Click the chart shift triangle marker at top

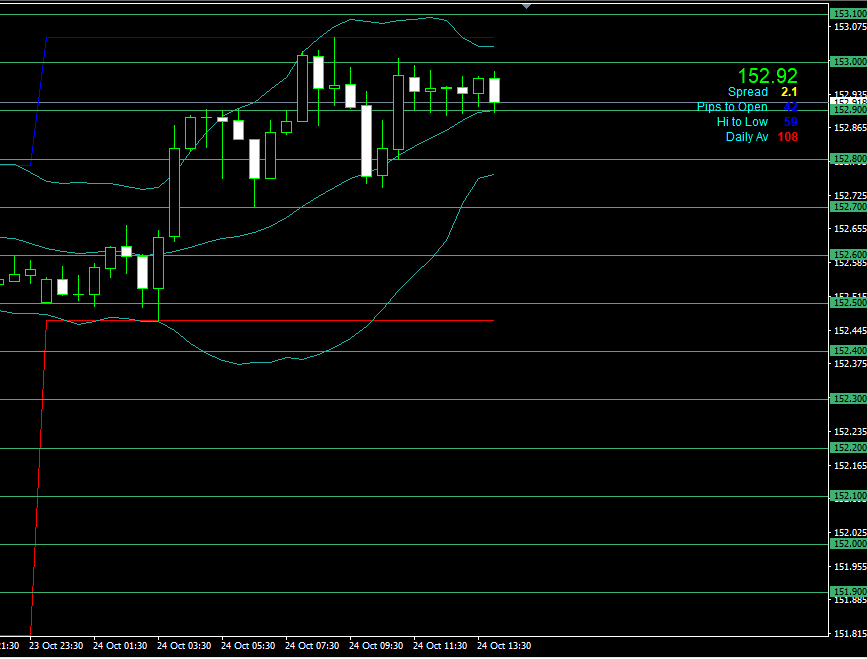527,6
